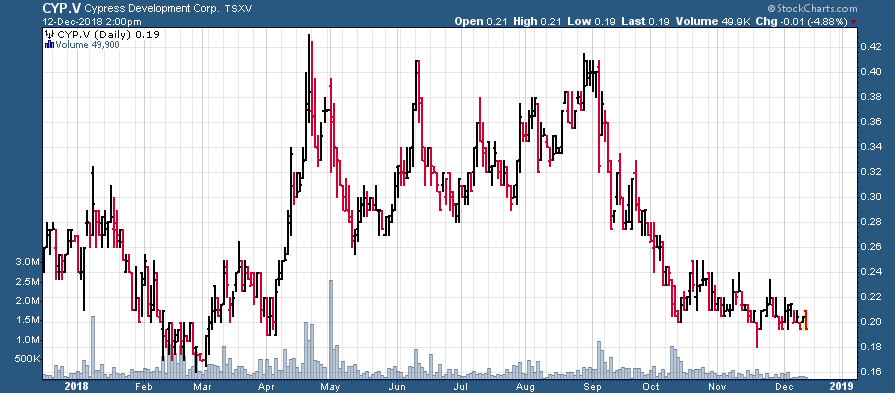Click the Nov label on the time axis
Screen dimensions: 895x393
coord(716,386)
